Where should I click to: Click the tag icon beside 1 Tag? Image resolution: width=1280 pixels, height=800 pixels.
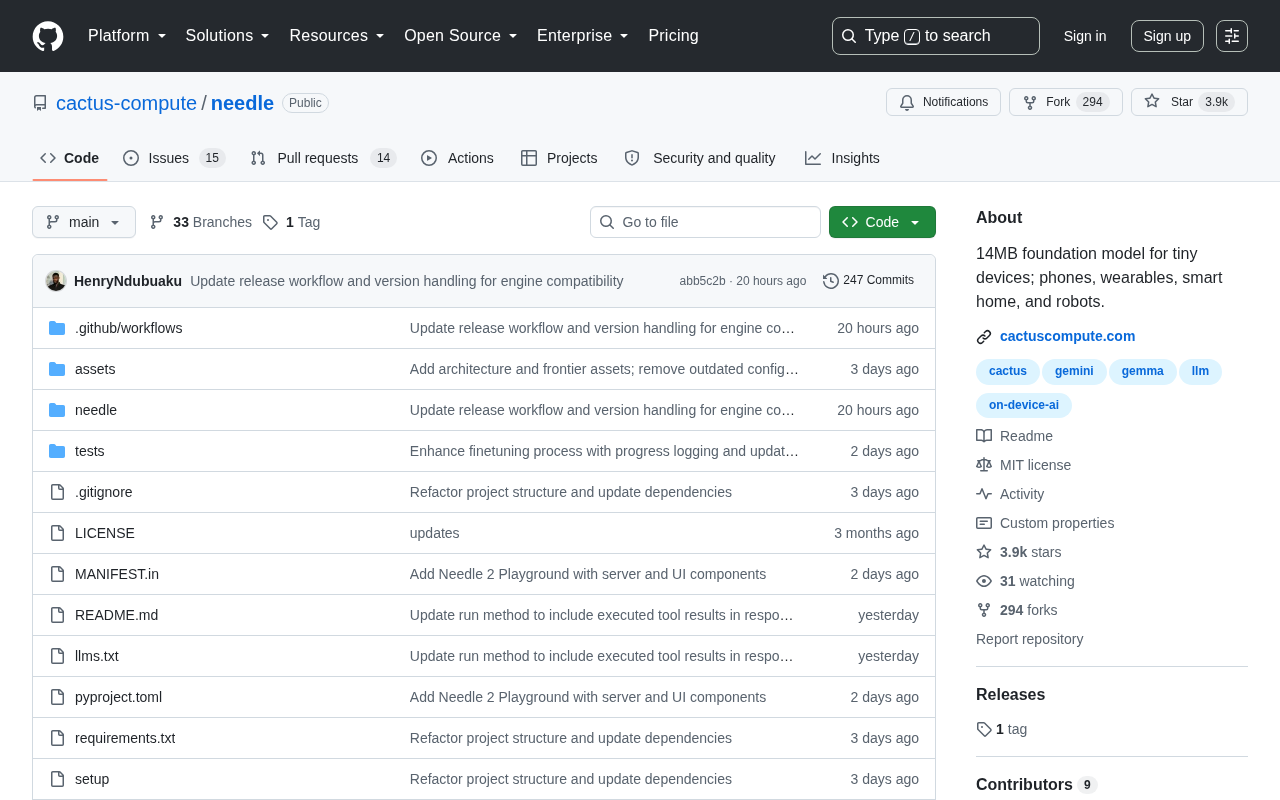pos(270,222)
